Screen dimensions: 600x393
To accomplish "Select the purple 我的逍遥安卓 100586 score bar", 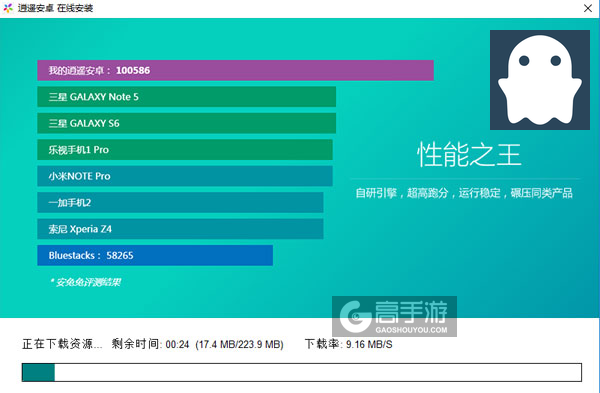I will click(235, 70).
